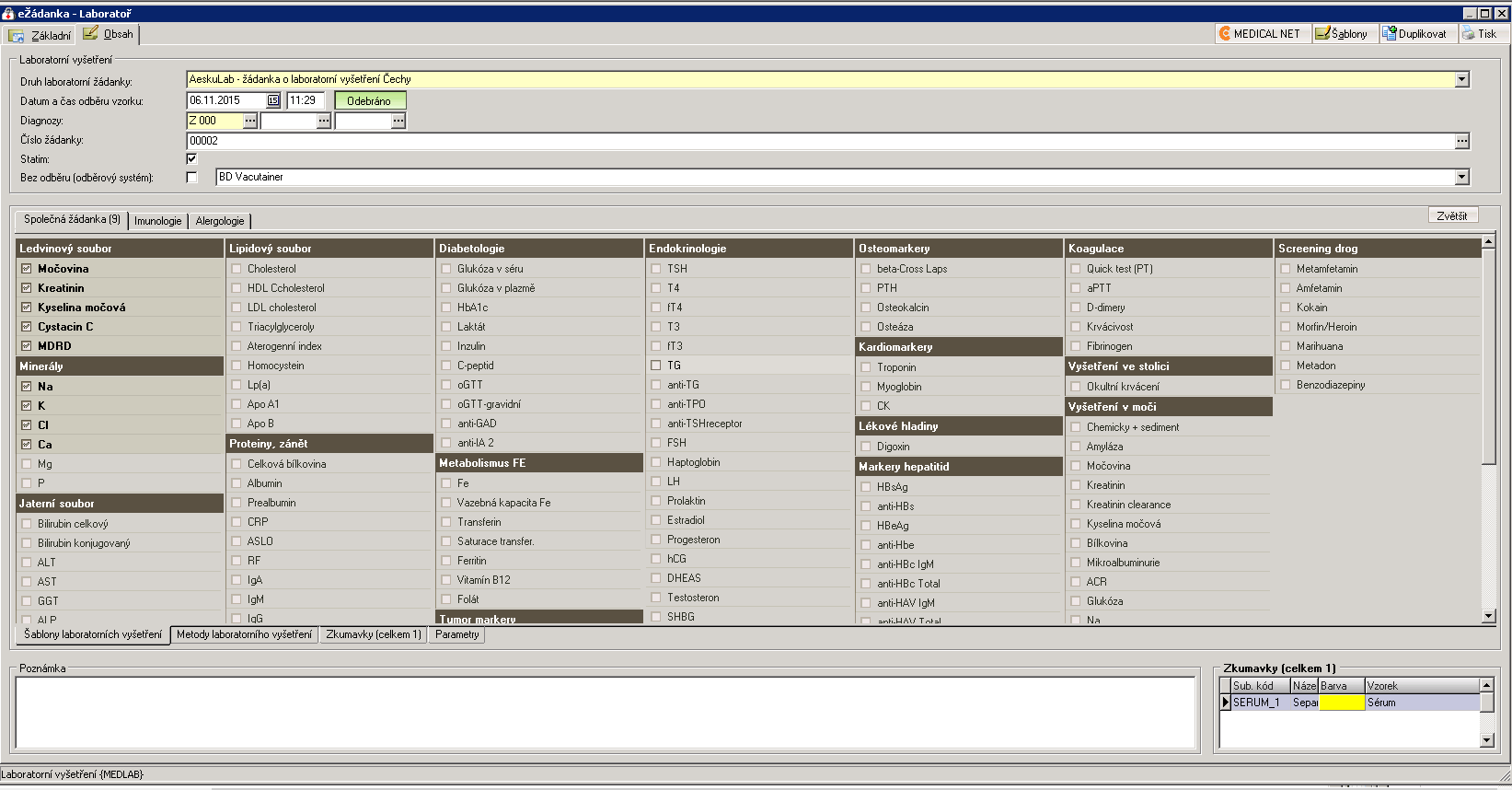Open the Parametry bottom tab
This screenshot has height=790, width=1512.
(456, 634)
